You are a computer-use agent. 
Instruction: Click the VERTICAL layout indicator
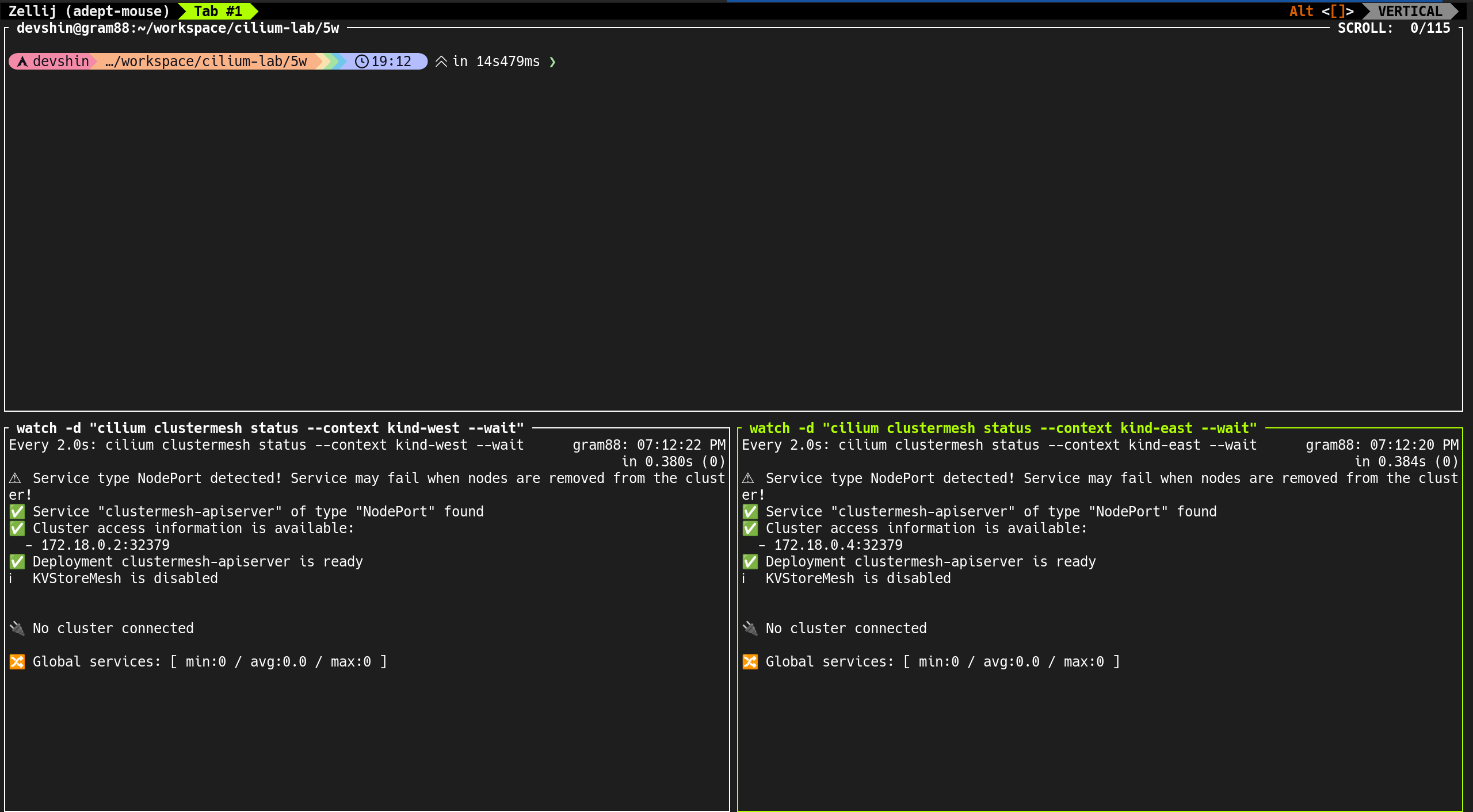click(x=1409, y=11)
